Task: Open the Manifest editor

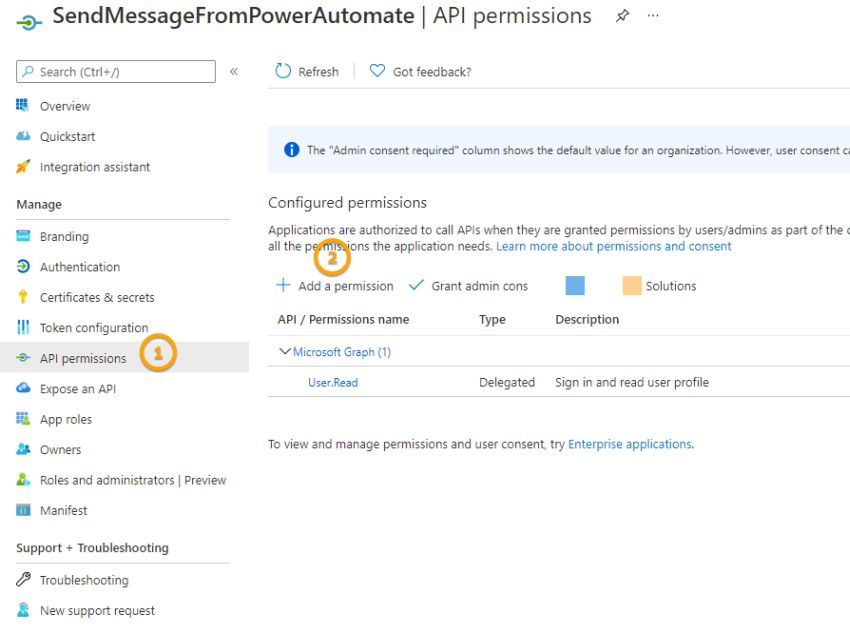Action: tap(63, 510)
